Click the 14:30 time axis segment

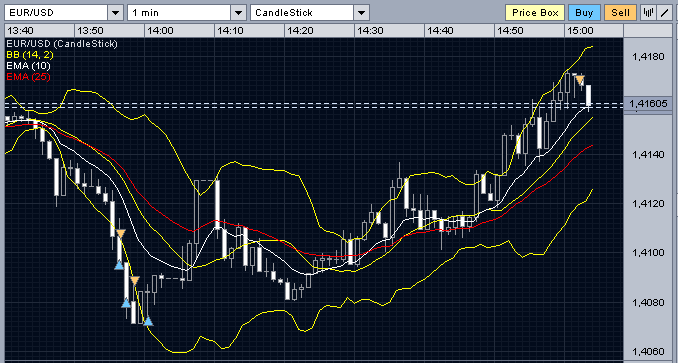coord(389,31)
